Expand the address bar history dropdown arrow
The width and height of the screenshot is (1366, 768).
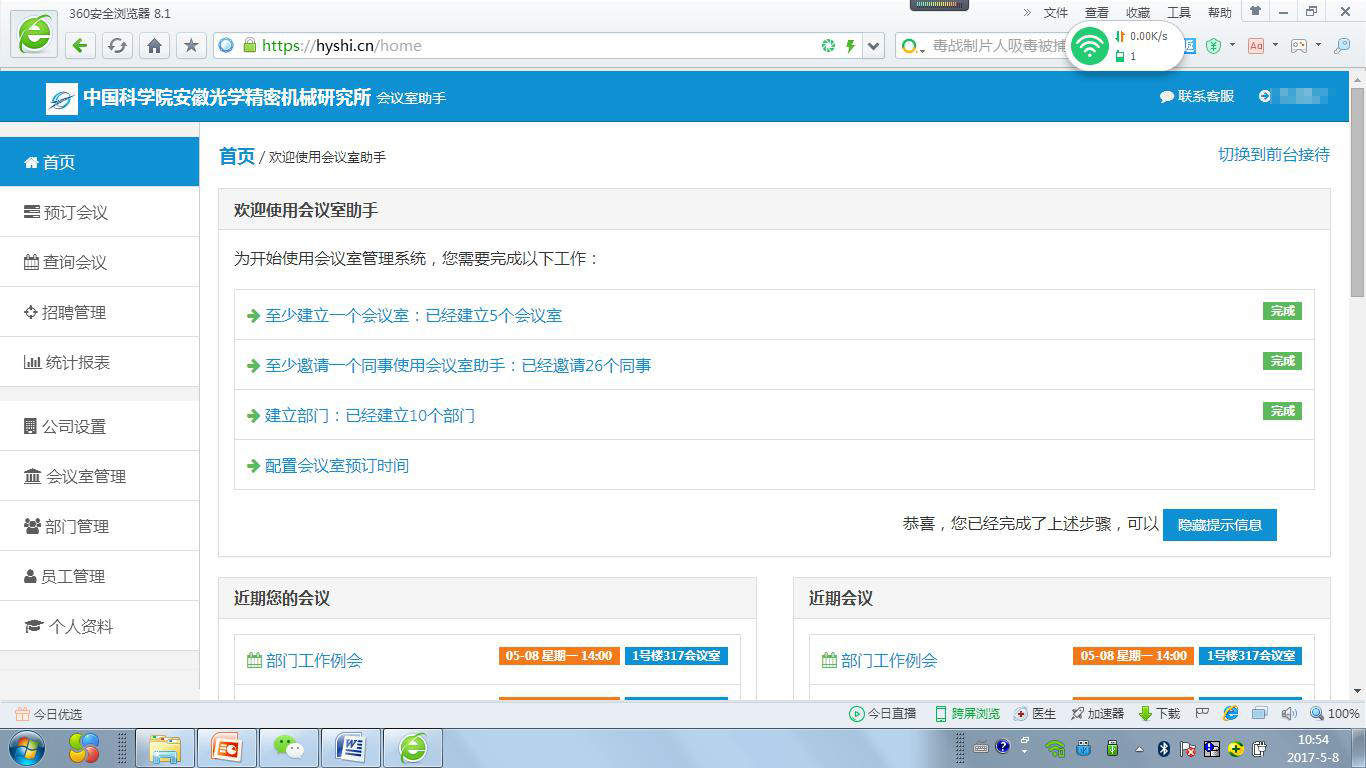pyautogui.click(x=874, y=45)
